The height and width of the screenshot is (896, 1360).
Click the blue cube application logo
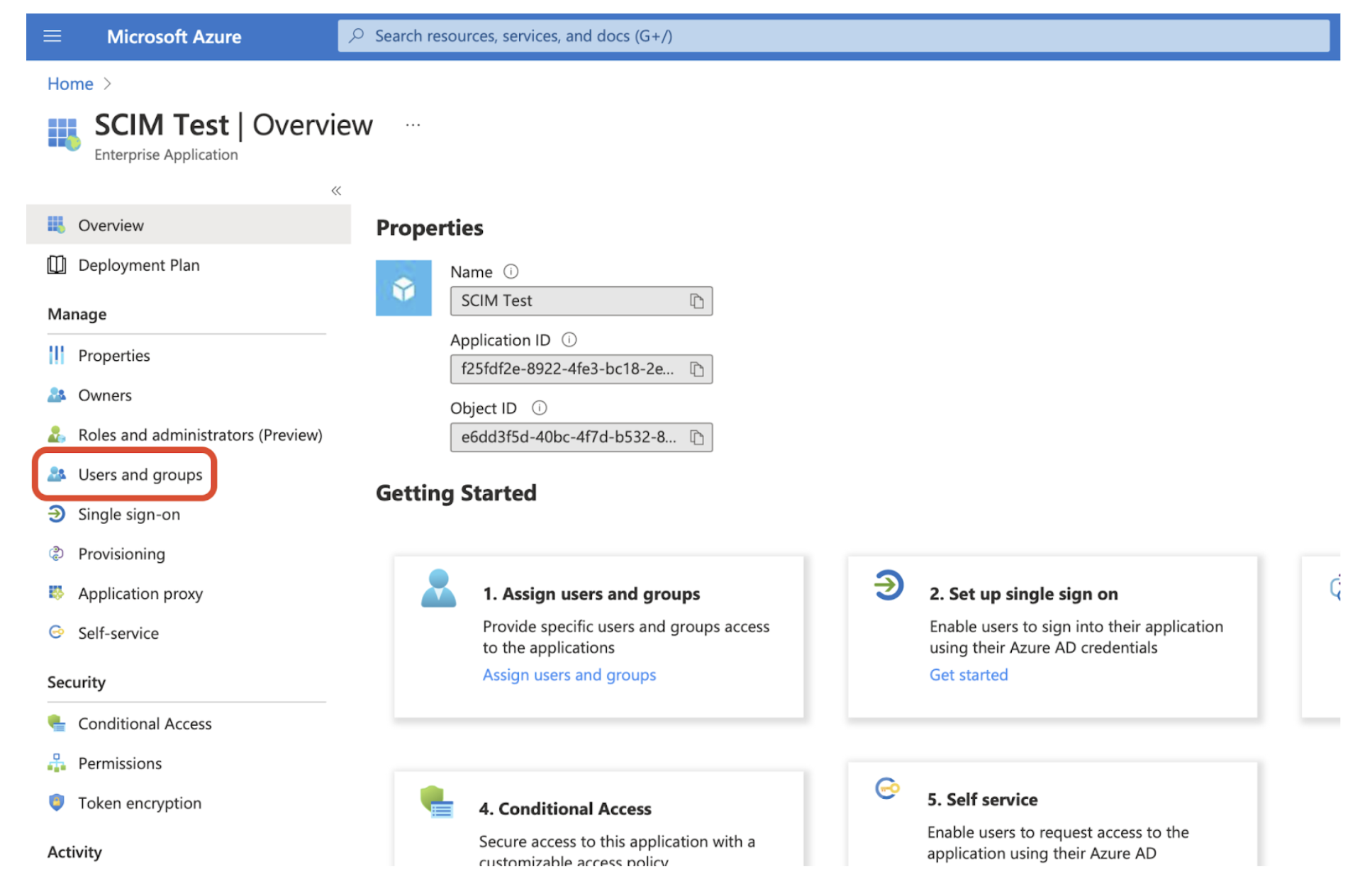pyautogui.click(x=403, y=288)
